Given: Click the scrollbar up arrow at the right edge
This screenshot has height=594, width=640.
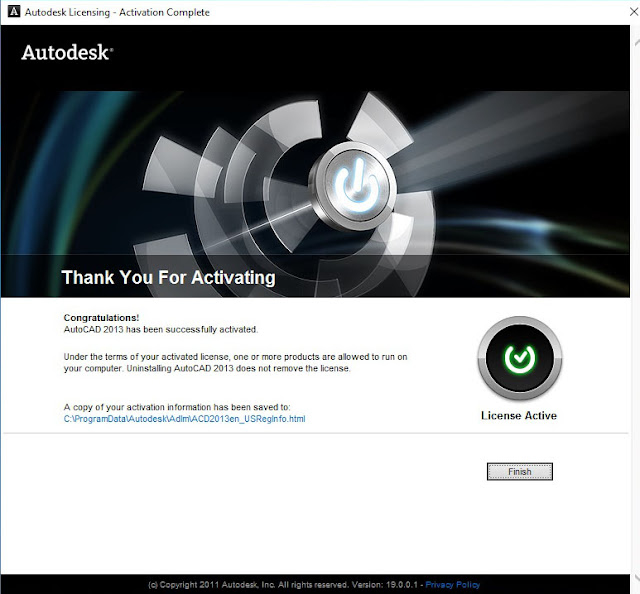Looking at the screenshot, I should pyautogui.click(x=636, y=42).
